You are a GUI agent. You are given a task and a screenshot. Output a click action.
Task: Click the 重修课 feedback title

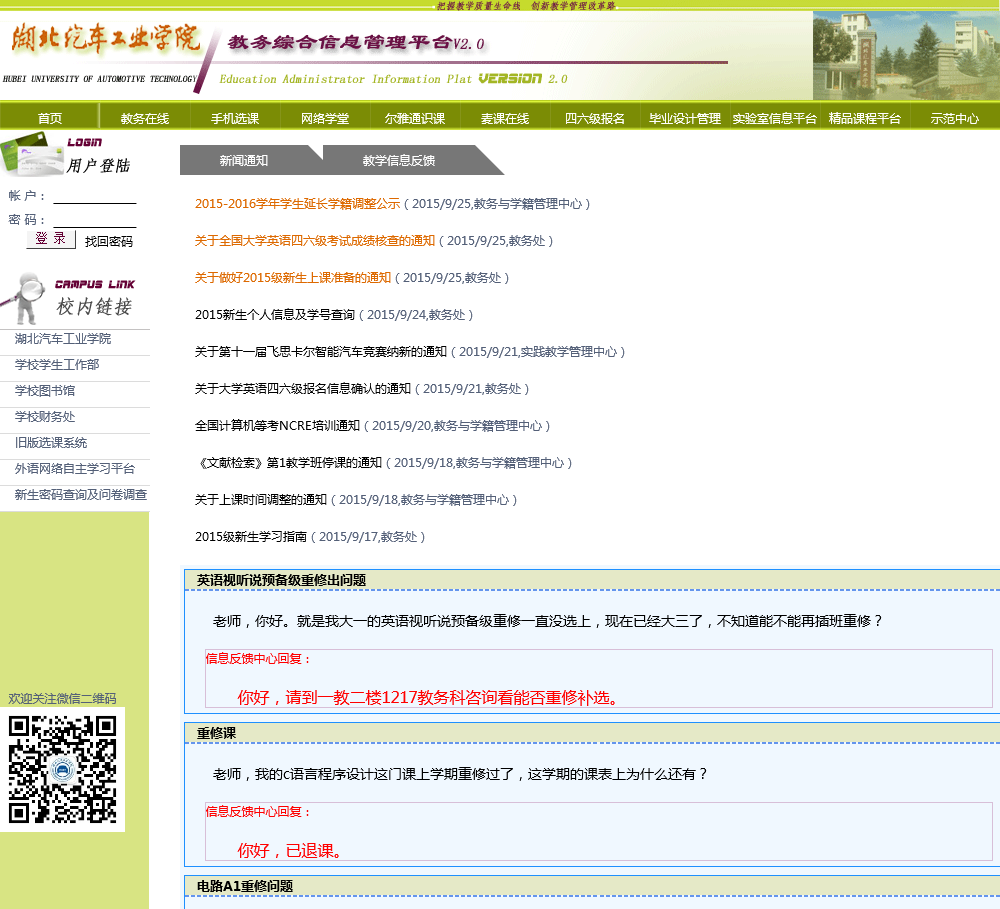tap(216, 733)
